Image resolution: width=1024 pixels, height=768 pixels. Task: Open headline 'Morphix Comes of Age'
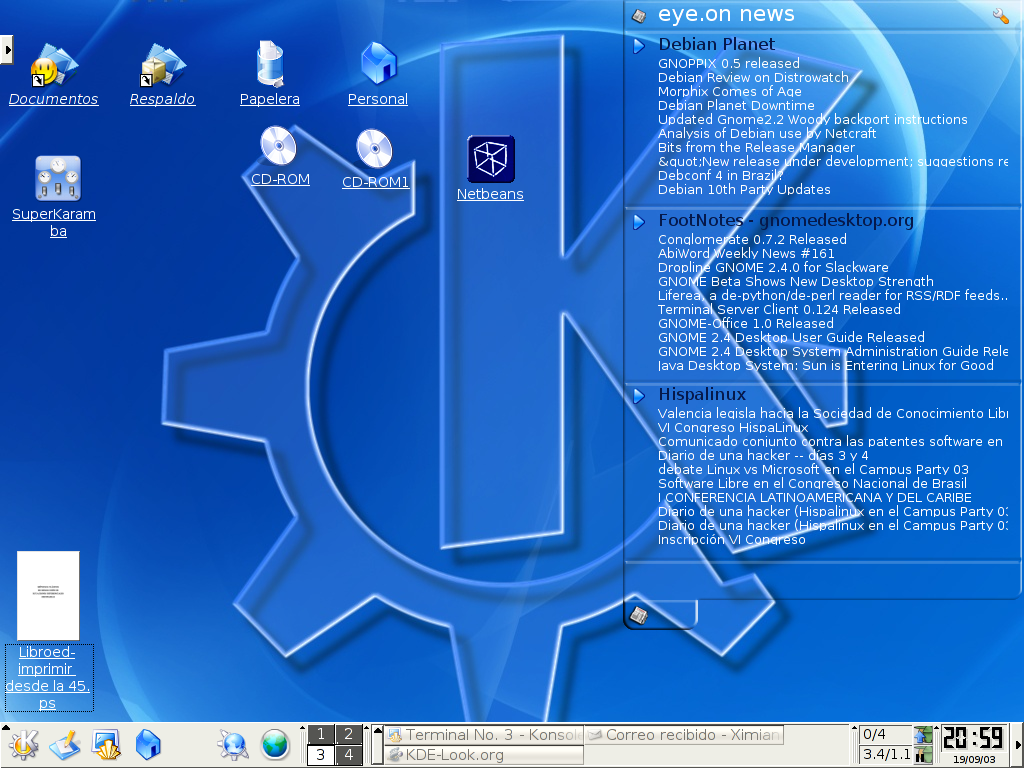click(x=729, y=91)
